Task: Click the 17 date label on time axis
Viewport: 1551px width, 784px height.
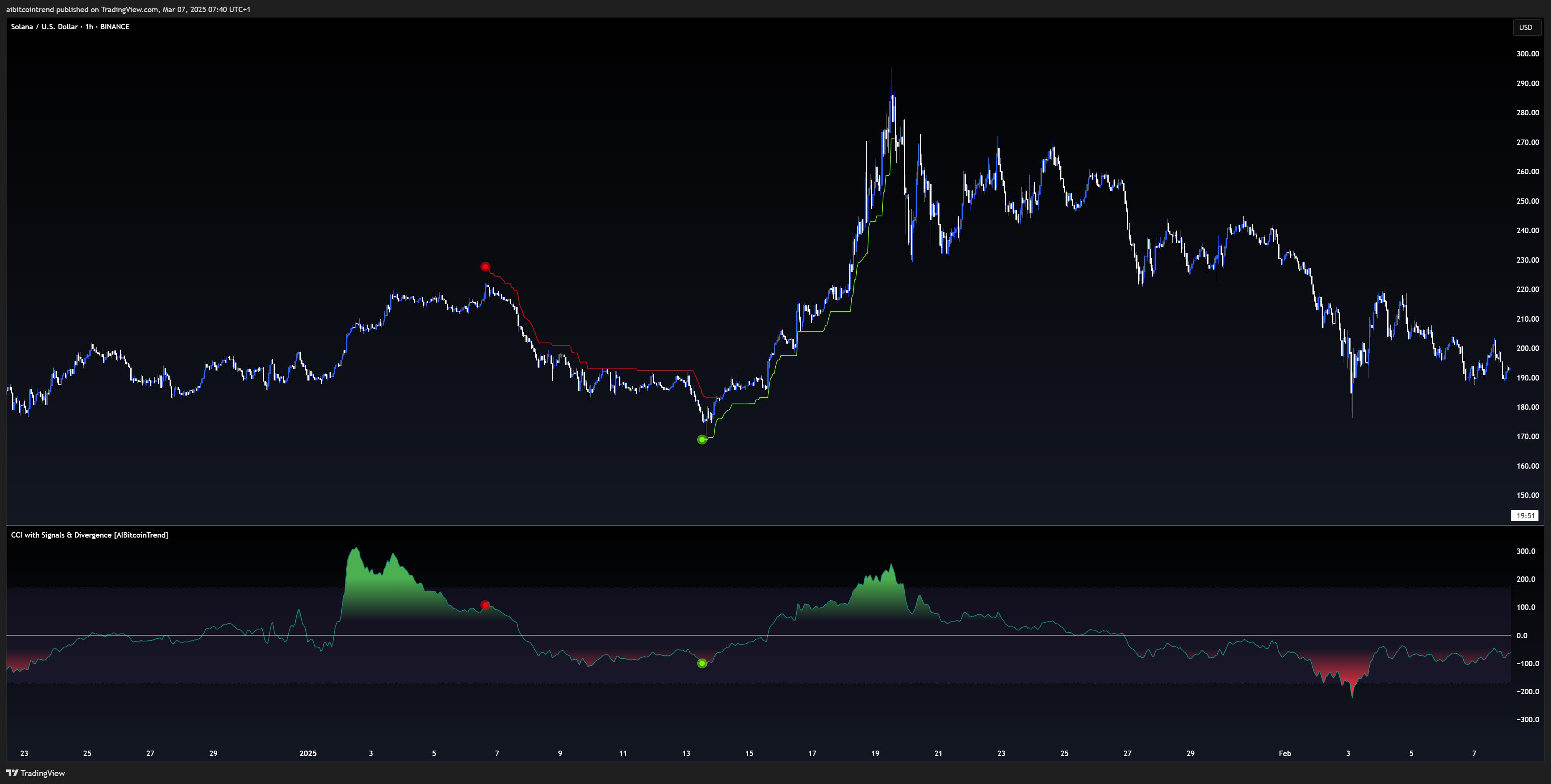Action: (x=812, y=753)
